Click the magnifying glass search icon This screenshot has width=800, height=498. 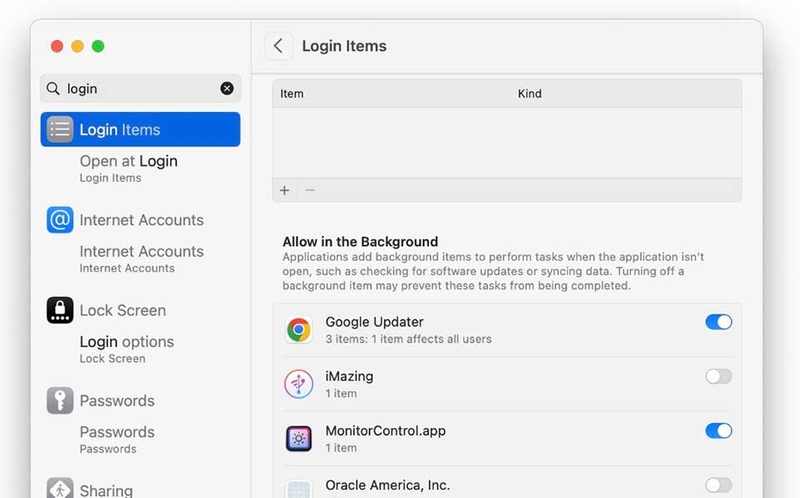[53, 88]
